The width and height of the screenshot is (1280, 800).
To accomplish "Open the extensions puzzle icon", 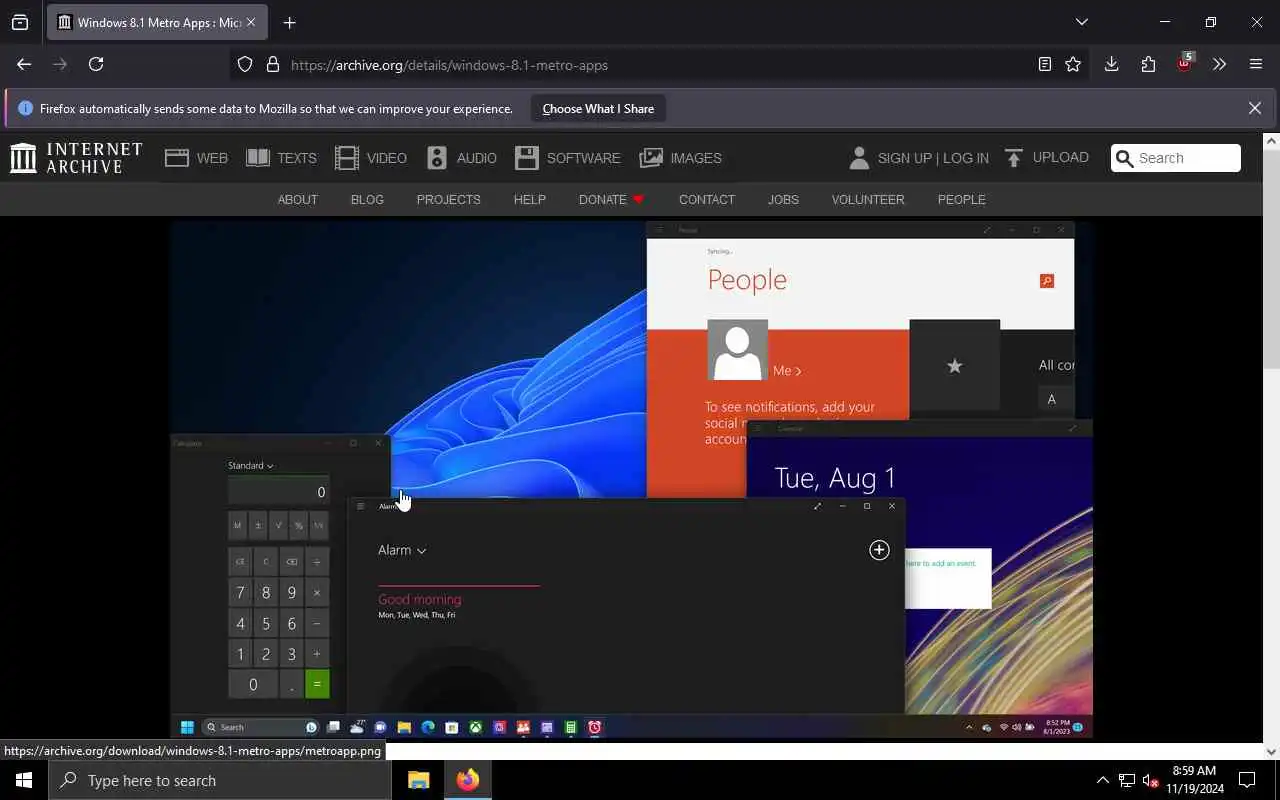I will [1148, 64].
